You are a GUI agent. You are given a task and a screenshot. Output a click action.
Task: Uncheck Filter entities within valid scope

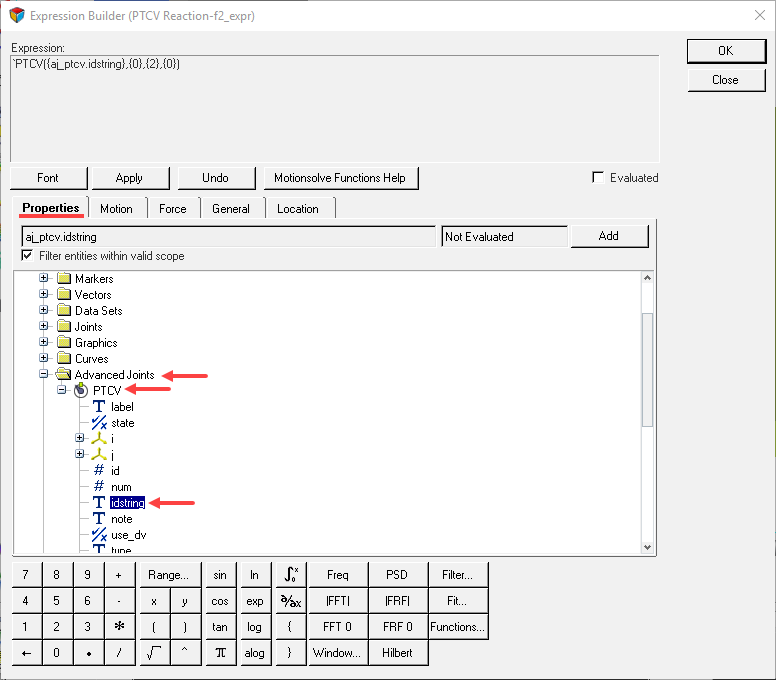[28, 256]
